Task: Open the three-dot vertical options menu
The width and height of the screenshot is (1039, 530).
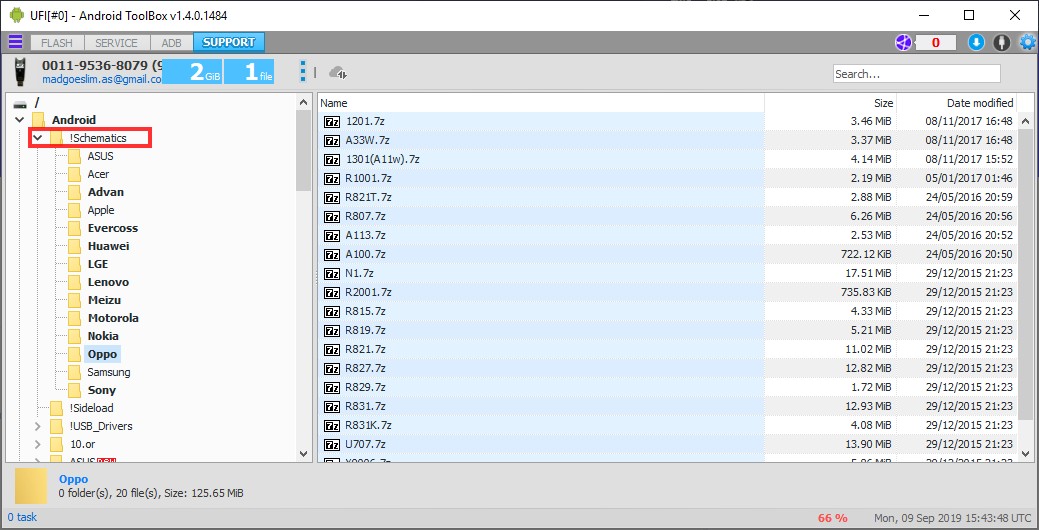Action: pos(302,72)
